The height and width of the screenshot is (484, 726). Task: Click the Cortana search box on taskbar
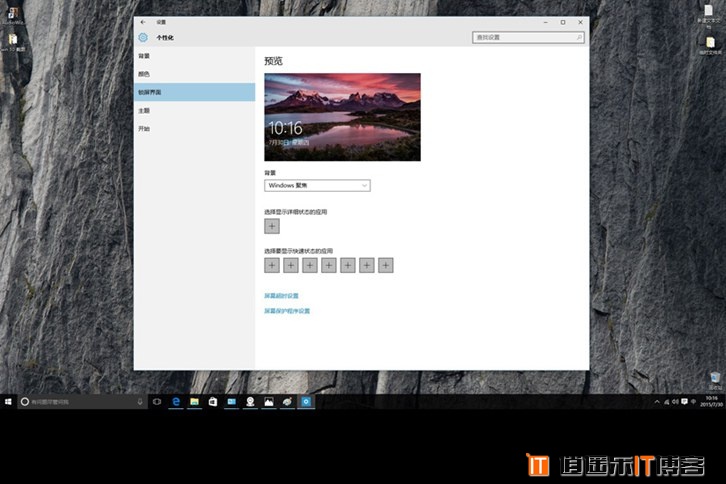[x=82, y=402]
